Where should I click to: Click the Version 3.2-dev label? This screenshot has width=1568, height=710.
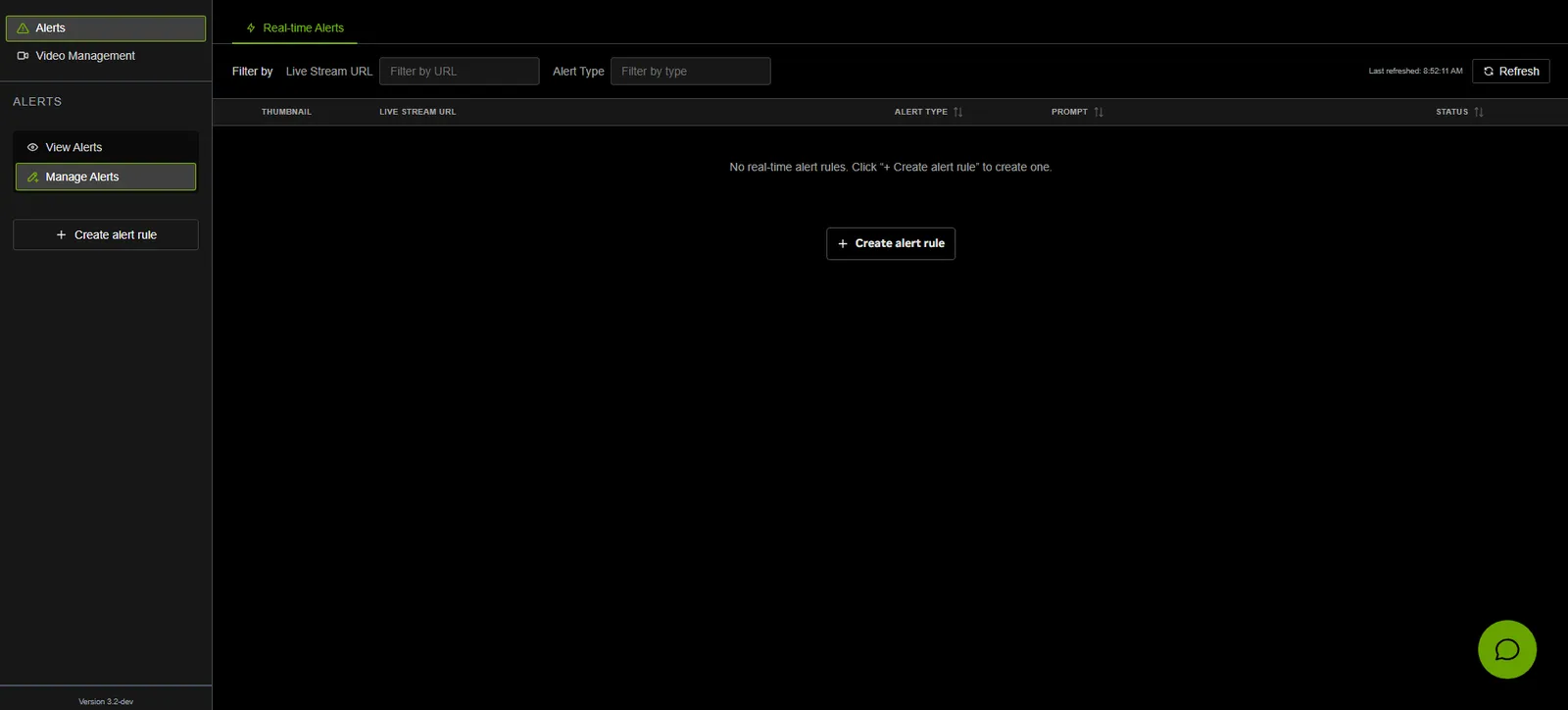pyautogui.click(x=106, y=701)
